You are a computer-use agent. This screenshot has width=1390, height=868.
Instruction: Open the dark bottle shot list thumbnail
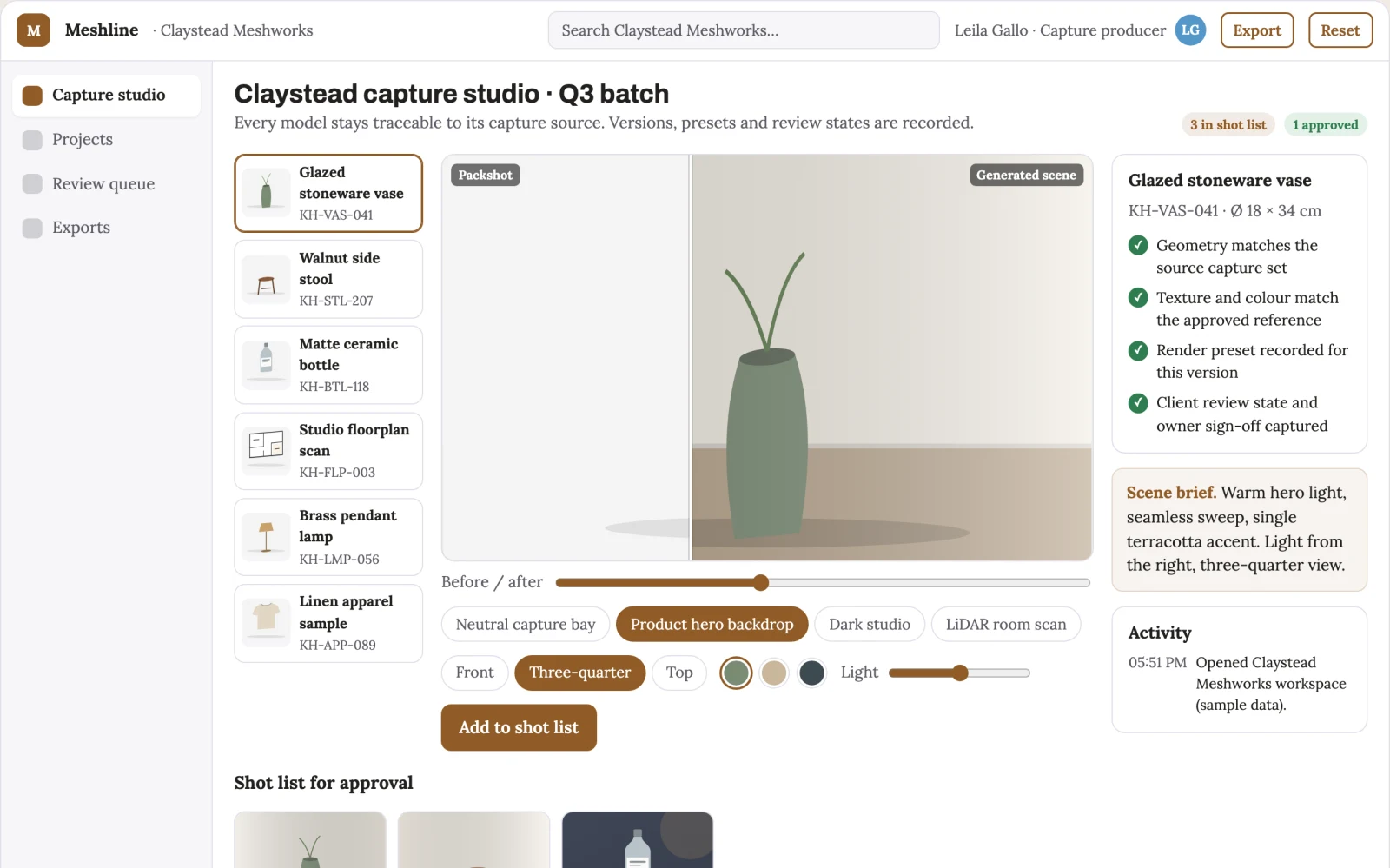pyautogui.click(x=638, y=840)
